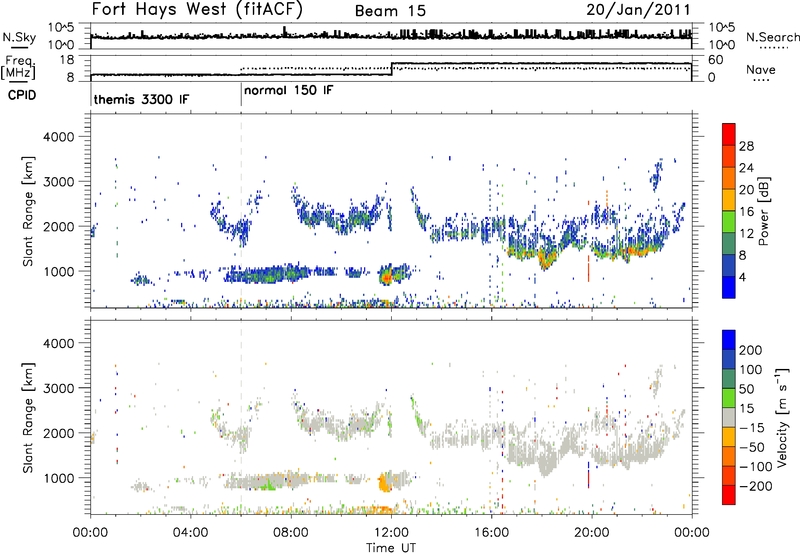Select the "normal 150 IF" CPID annotation
The image size is (800, 554).
[289, 91]
